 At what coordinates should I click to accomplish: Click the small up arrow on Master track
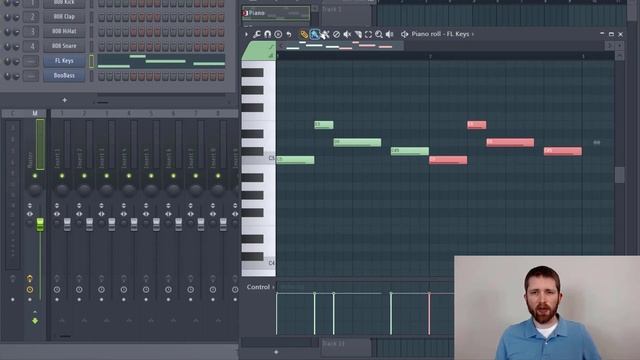pyautogui.click(x=35, y=312)
